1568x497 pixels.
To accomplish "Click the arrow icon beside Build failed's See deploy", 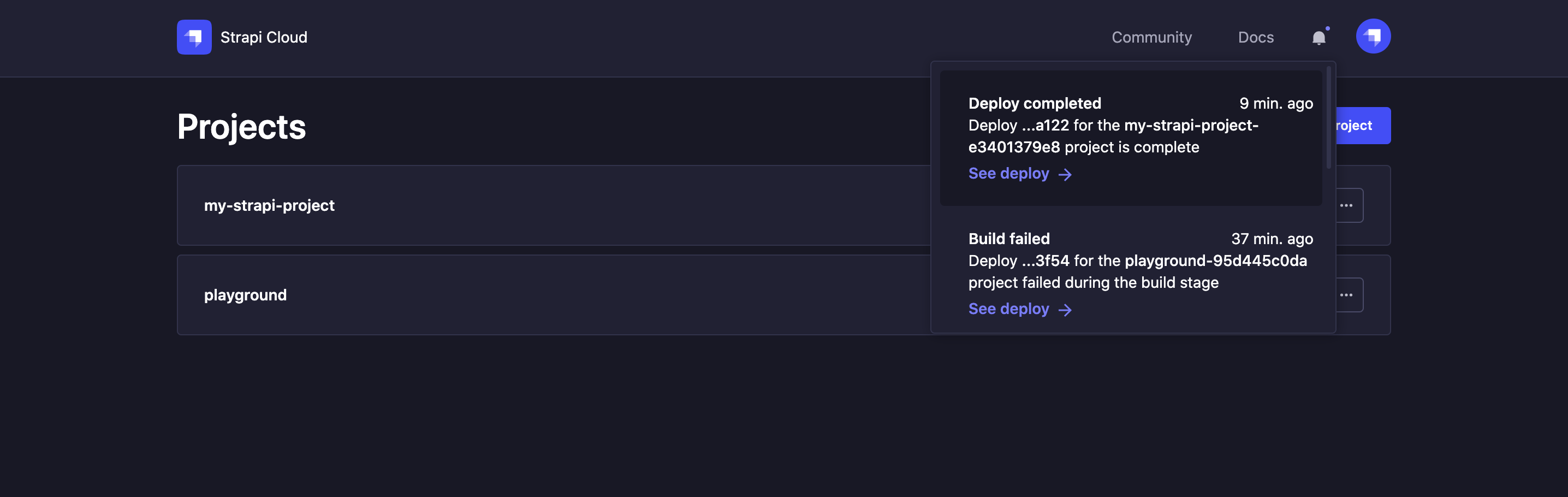I will click(1066, 310).
